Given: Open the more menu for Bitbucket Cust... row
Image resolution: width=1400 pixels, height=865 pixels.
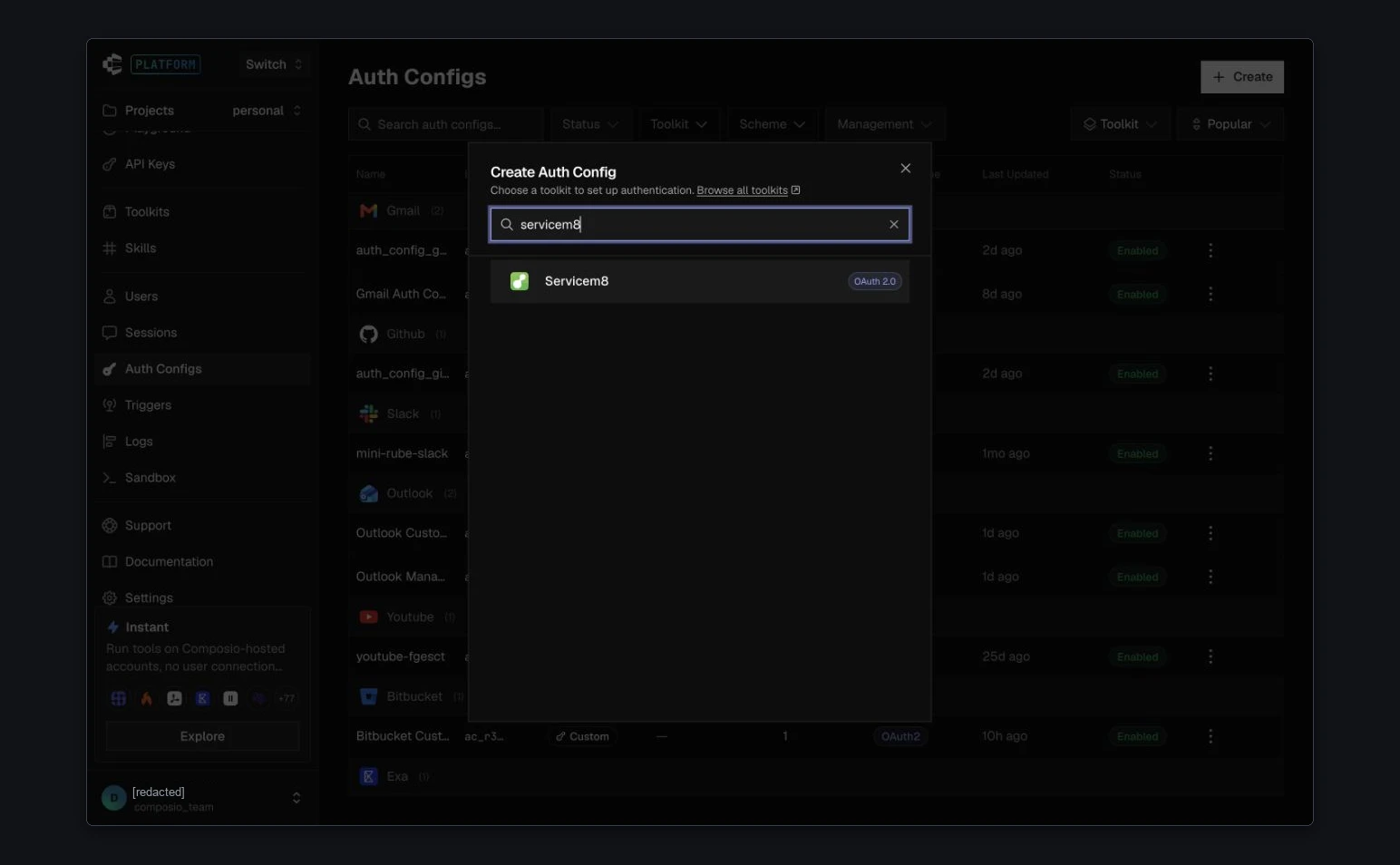Looking at the screenshot, I should [1210, 736].
